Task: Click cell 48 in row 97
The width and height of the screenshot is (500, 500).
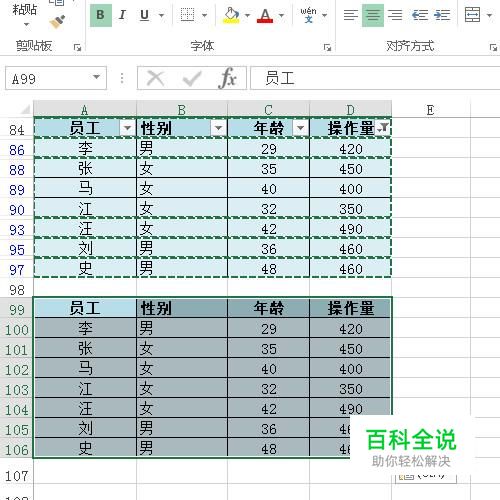Action: click(269, 268)
